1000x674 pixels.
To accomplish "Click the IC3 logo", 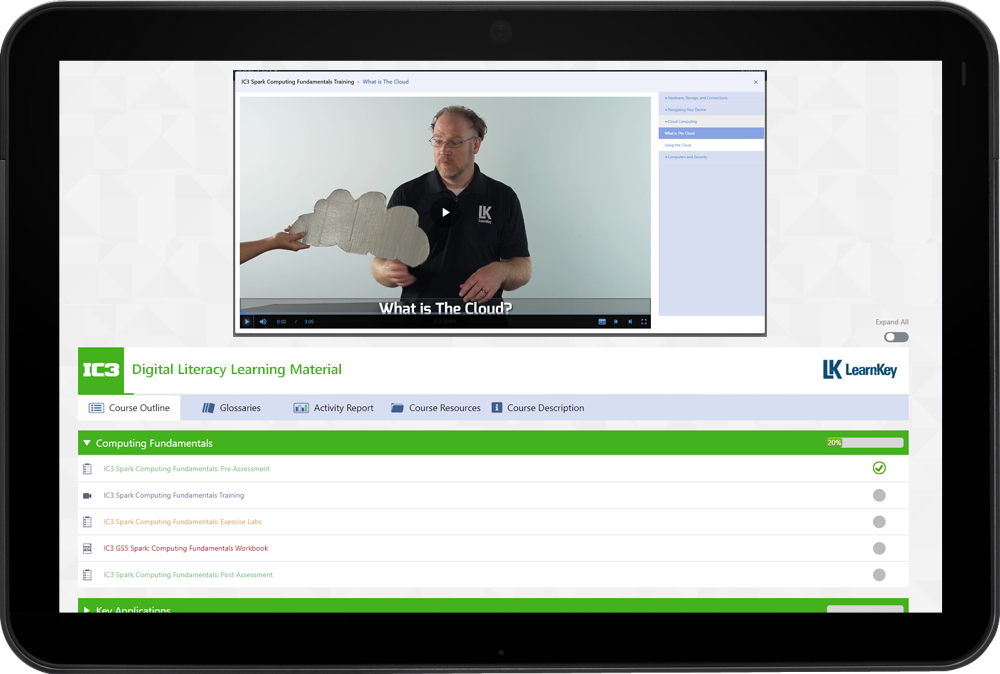I will pyautogui.click(x=101, y=370).
